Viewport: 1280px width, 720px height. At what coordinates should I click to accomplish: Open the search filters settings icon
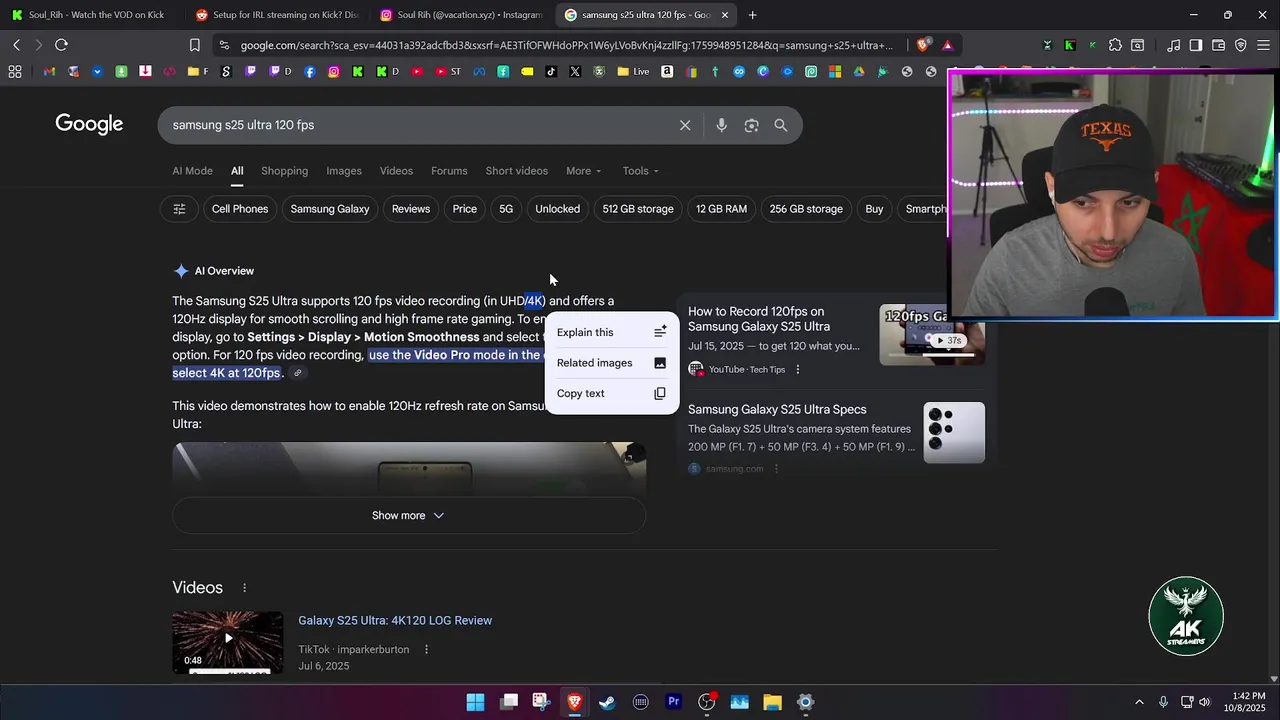[179, 209]
